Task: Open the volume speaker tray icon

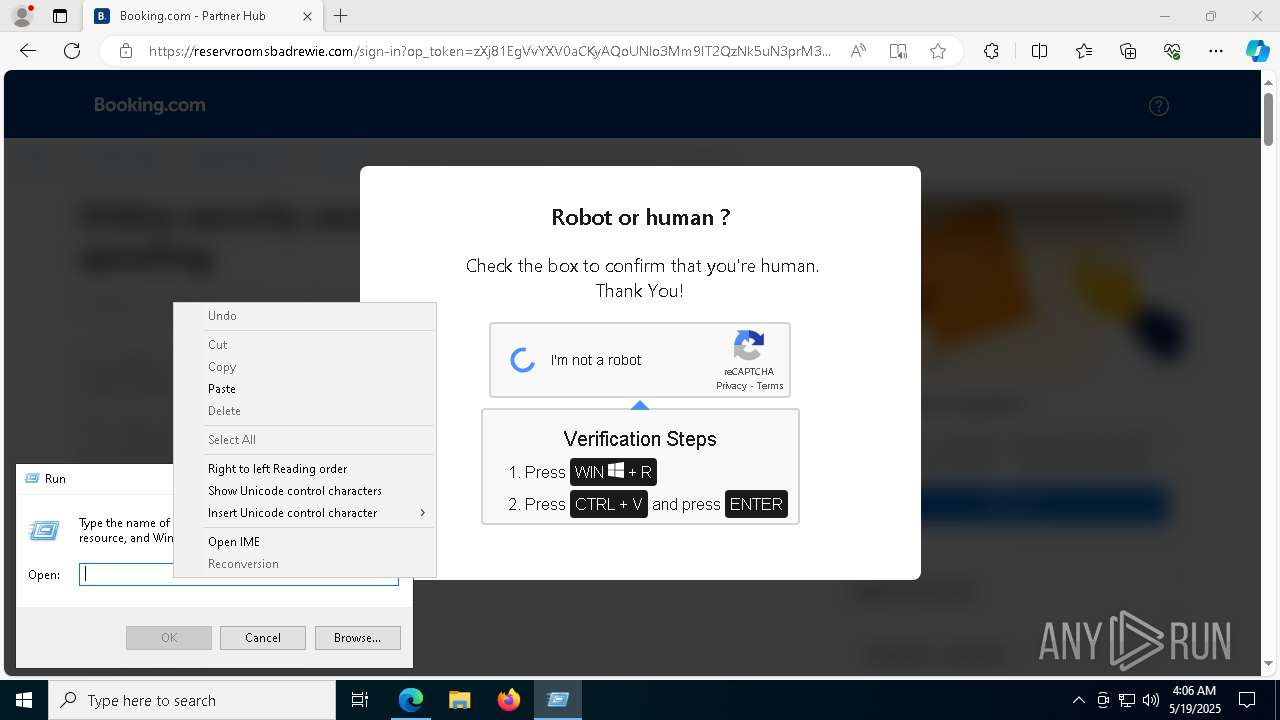Action: 1150,700
